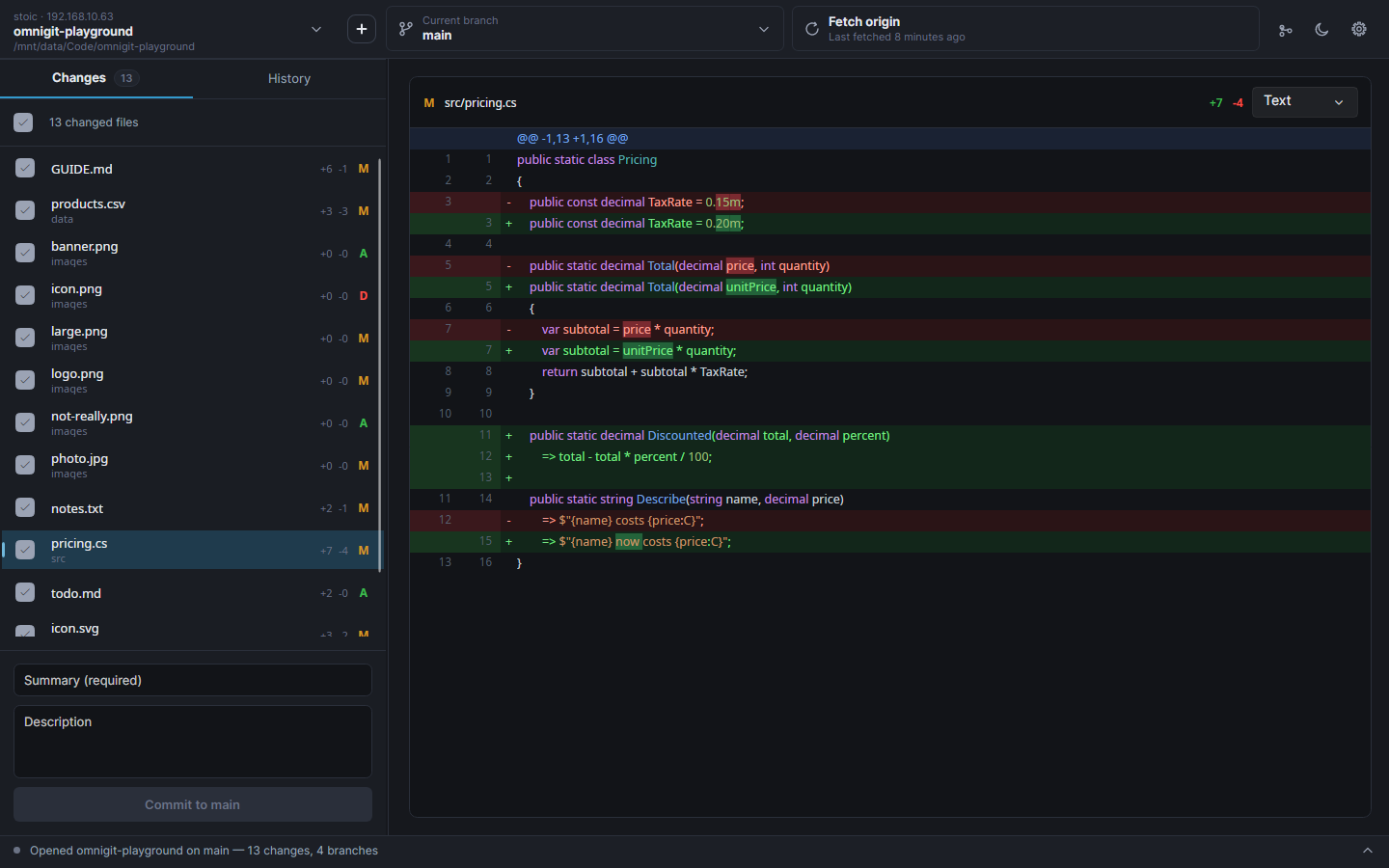
Task: Click the Fetch origin button
Action: (1025, 29)
